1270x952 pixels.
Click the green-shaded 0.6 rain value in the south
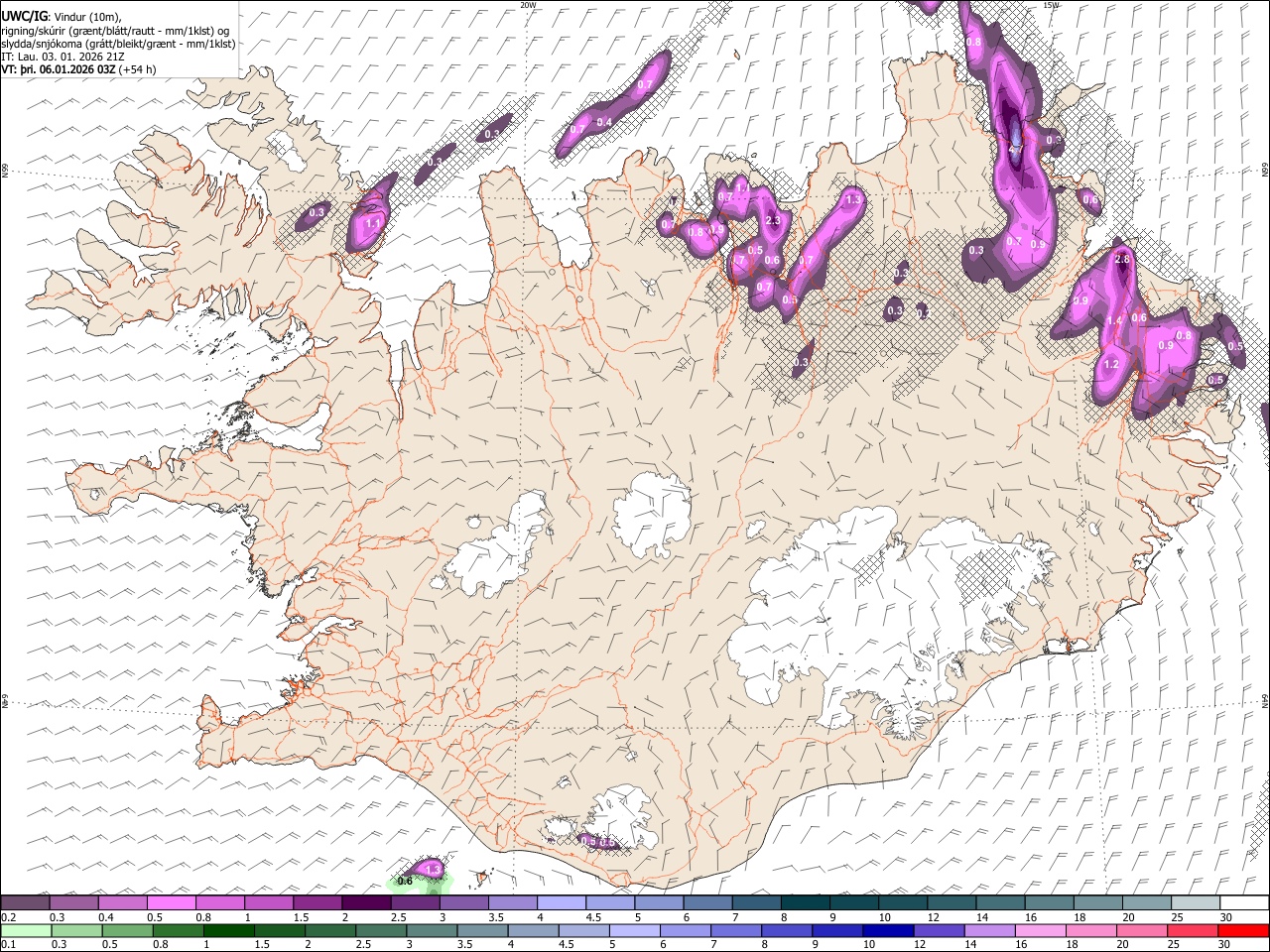pyautogui.click(x=405, y=881)
